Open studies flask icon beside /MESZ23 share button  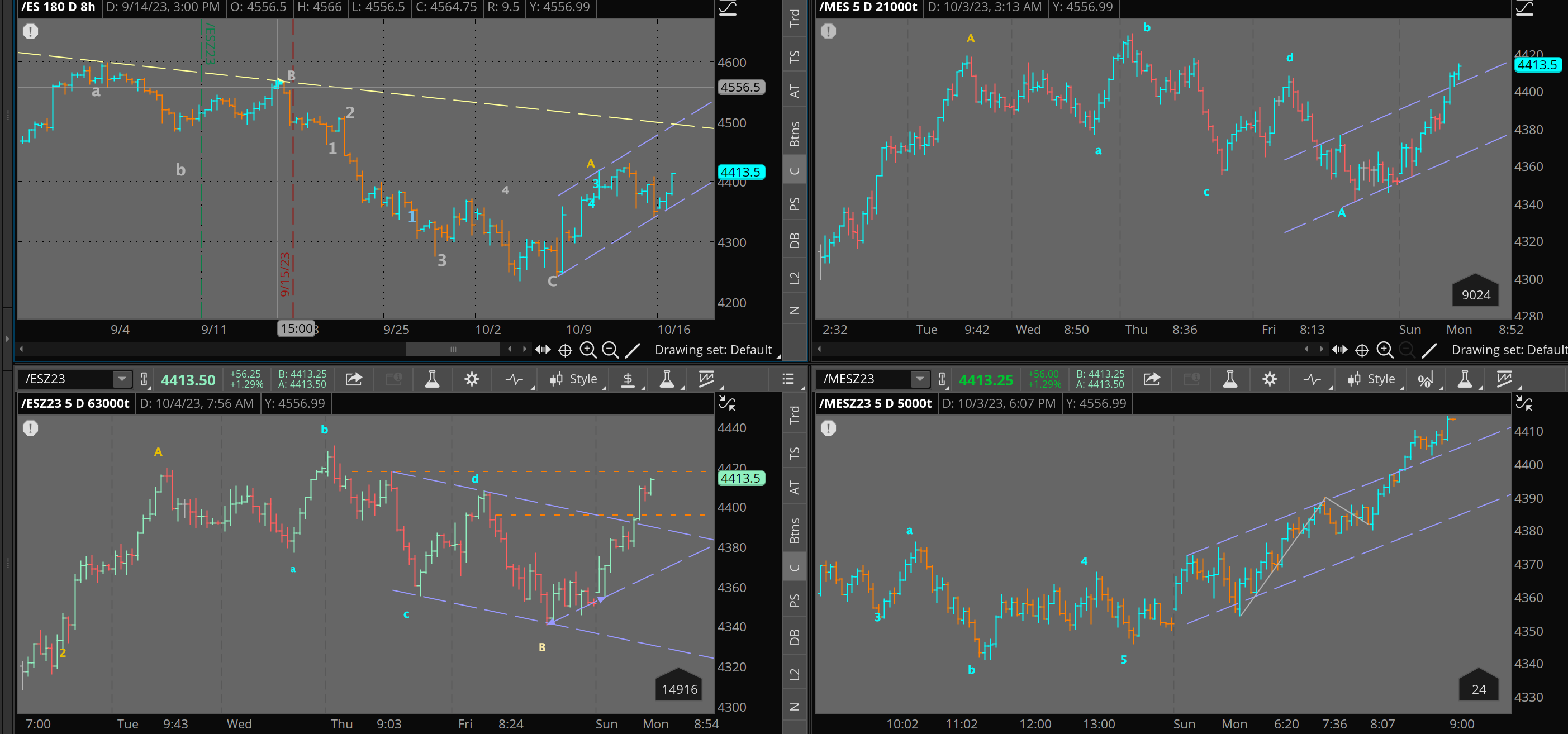[1230, 379]
